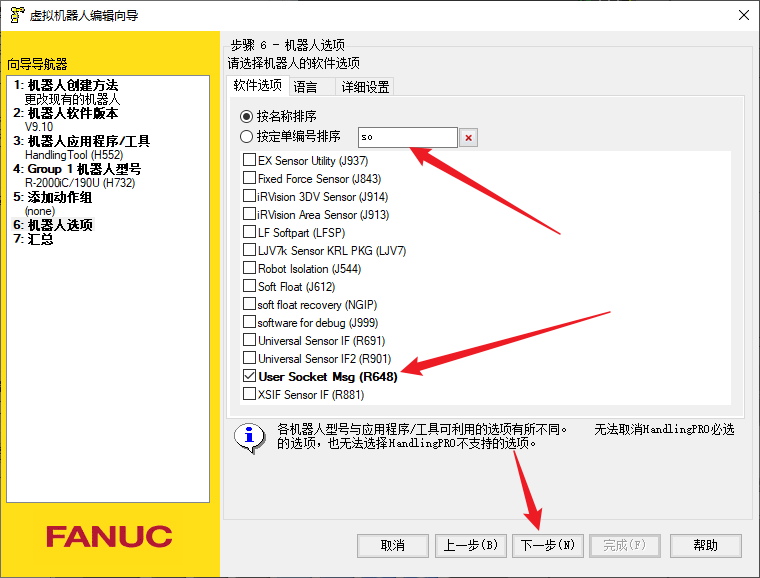Open 帮助 help button
The height and width of the screenshot is (578, 760).
[706, 546]
